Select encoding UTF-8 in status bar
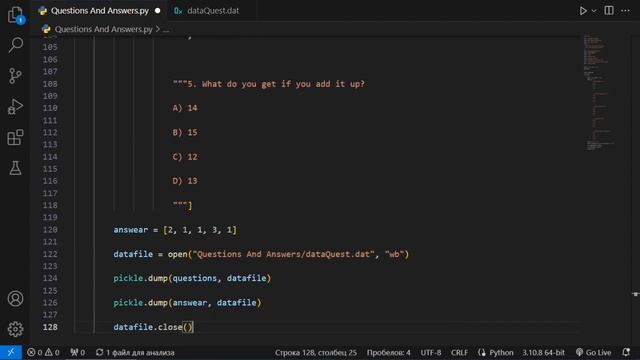Viewport: 640px width, 360px height. pos(431,352)
